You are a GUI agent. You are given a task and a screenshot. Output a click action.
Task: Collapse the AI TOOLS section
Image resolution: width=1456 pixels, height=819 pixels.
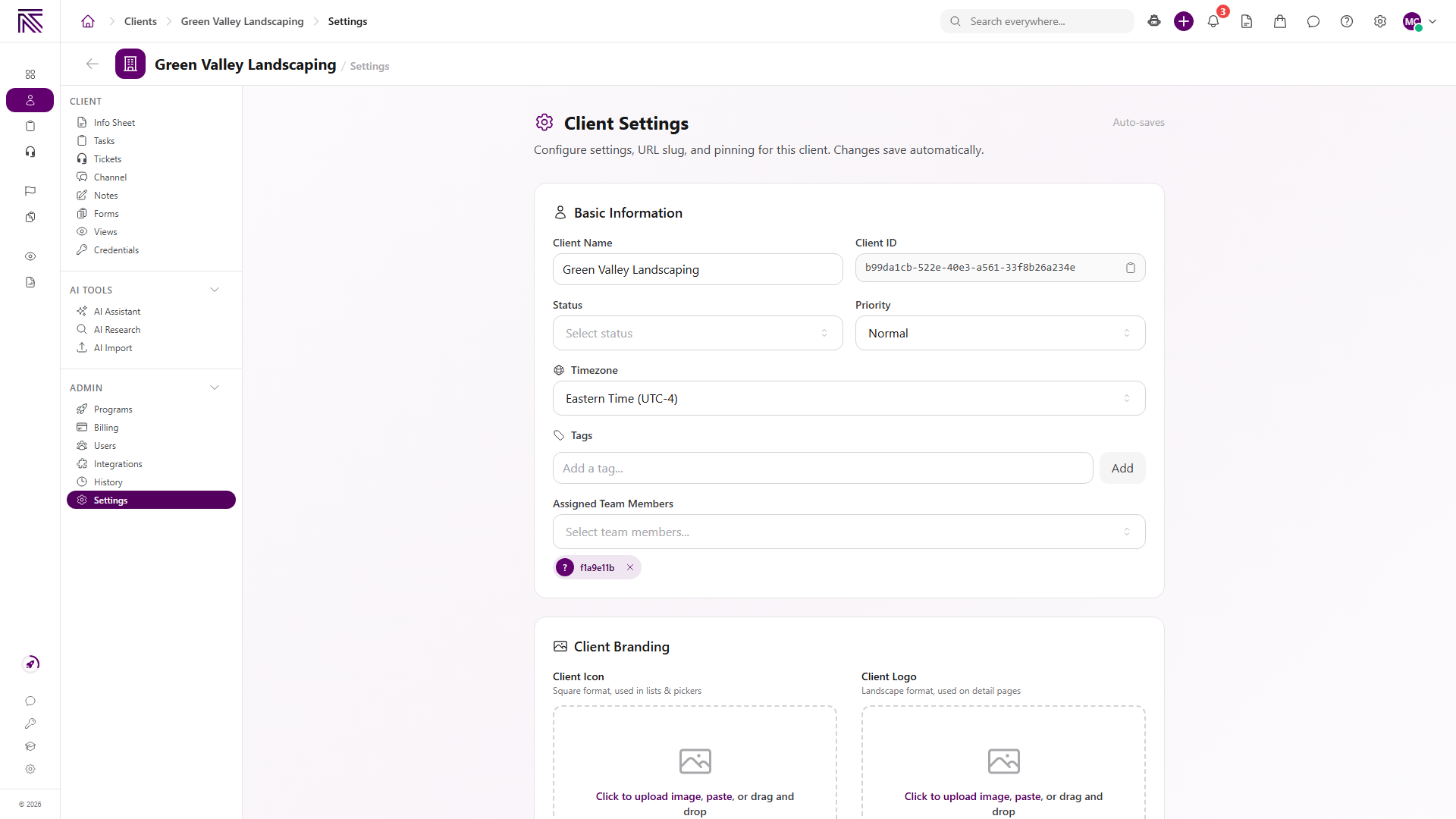[x=215, y=290]
